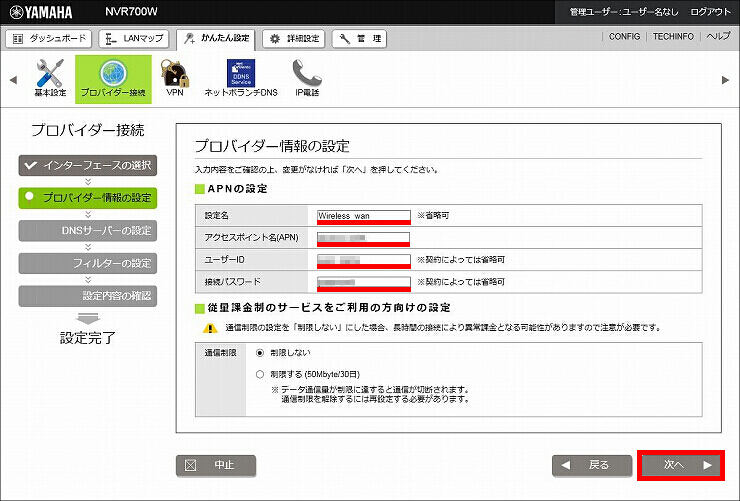Image resolution: width=740 pixels, height=501 pixels.
Task: Select DNSサーバーの設定 step
Action: 88,231
